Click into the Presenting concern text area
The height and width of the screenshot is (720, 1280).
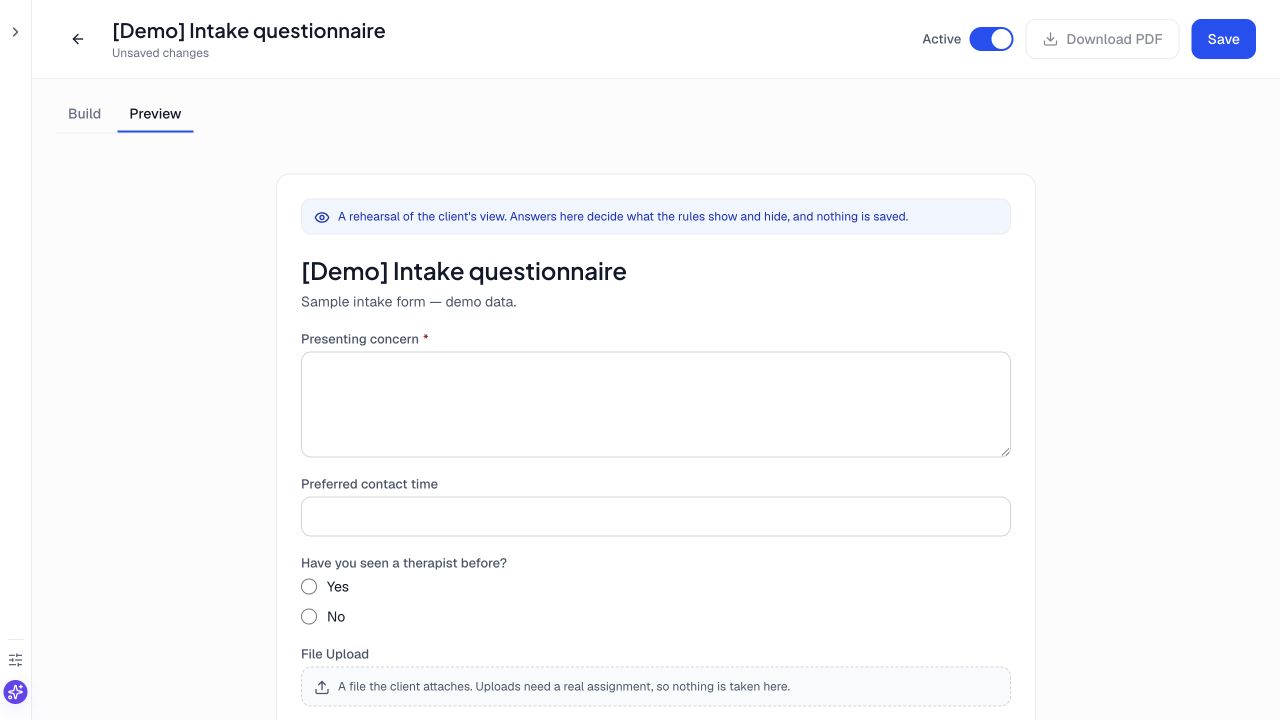(x=656, y=404)
